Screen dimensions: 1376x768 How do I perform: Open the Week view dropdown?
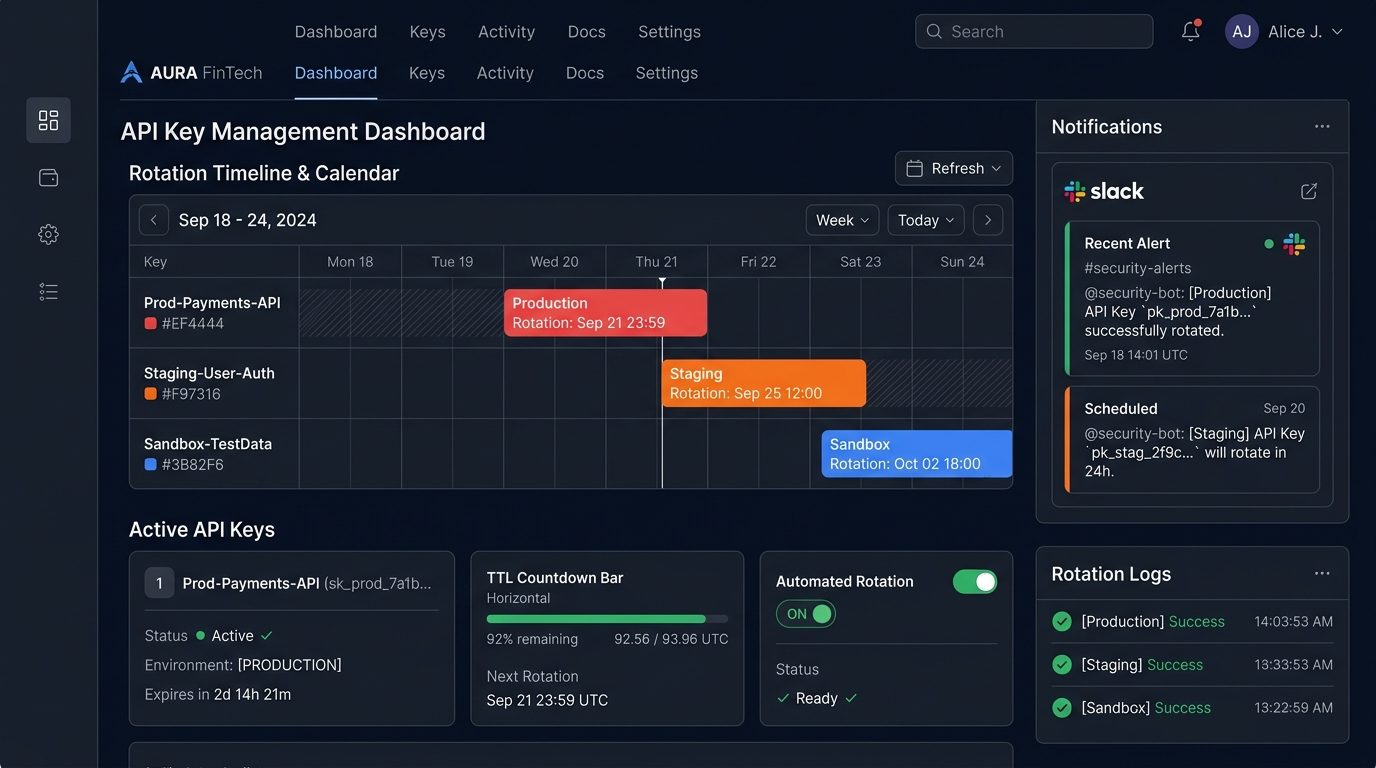pos(842,220)
